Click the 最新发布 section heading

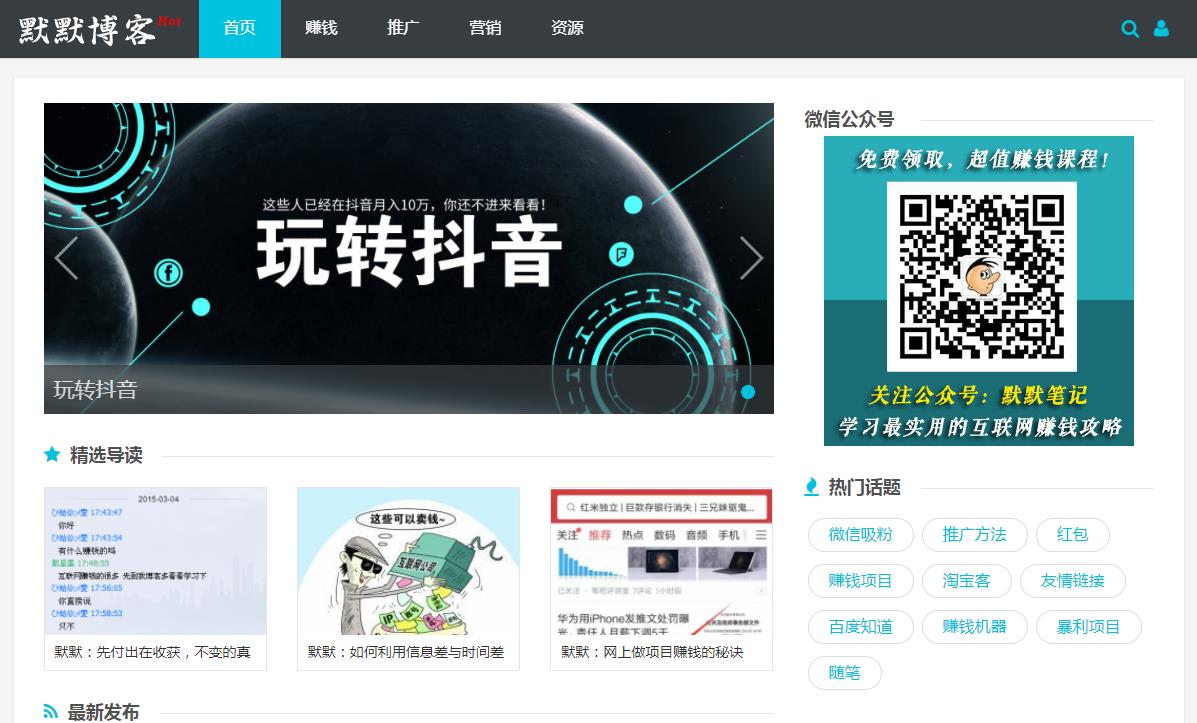pyautogui.click(x=104, y=712)
